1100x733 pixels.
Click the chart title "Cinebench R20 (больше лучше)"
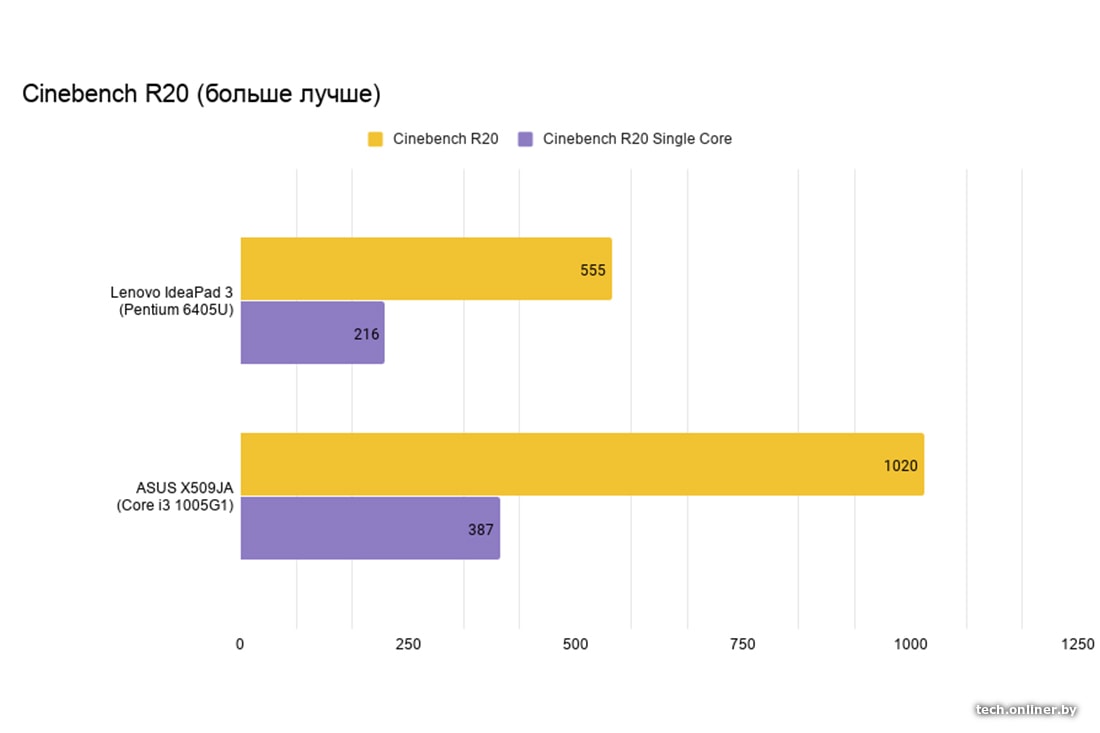coord(201,95)
